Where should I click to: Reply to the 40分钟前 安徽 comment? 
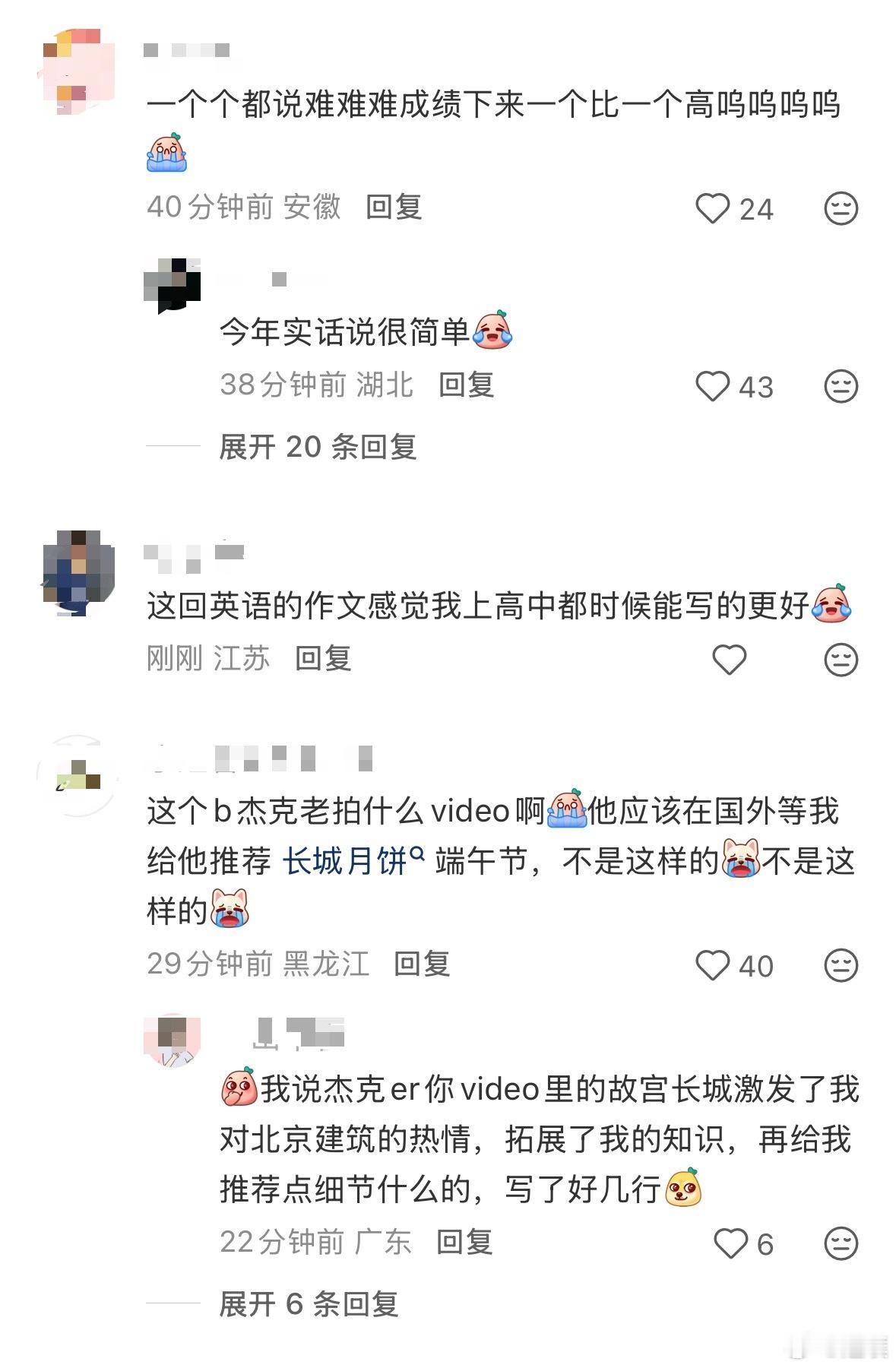tap(394, 207)
